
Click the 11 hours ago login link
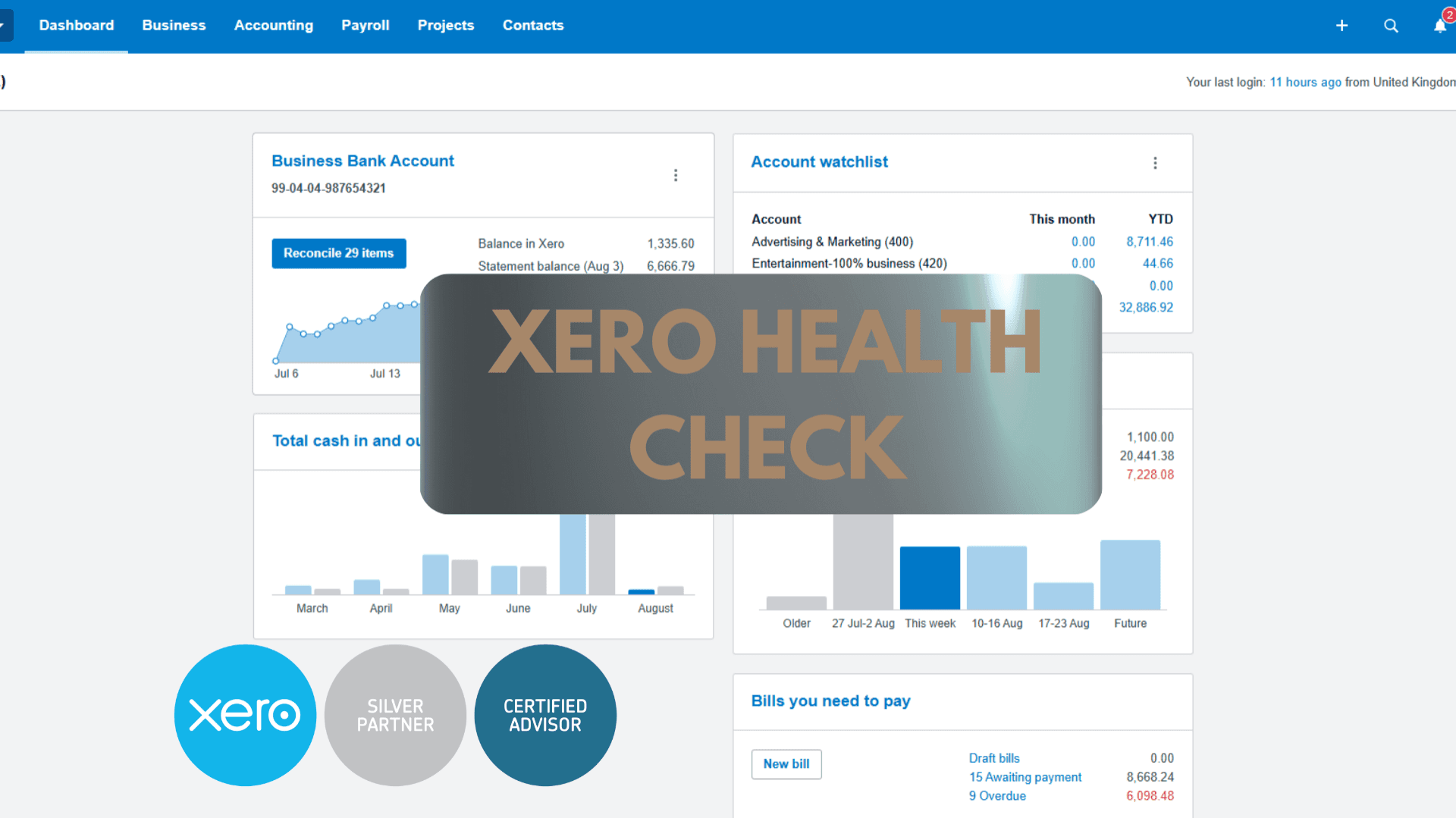pos(1305,82)
